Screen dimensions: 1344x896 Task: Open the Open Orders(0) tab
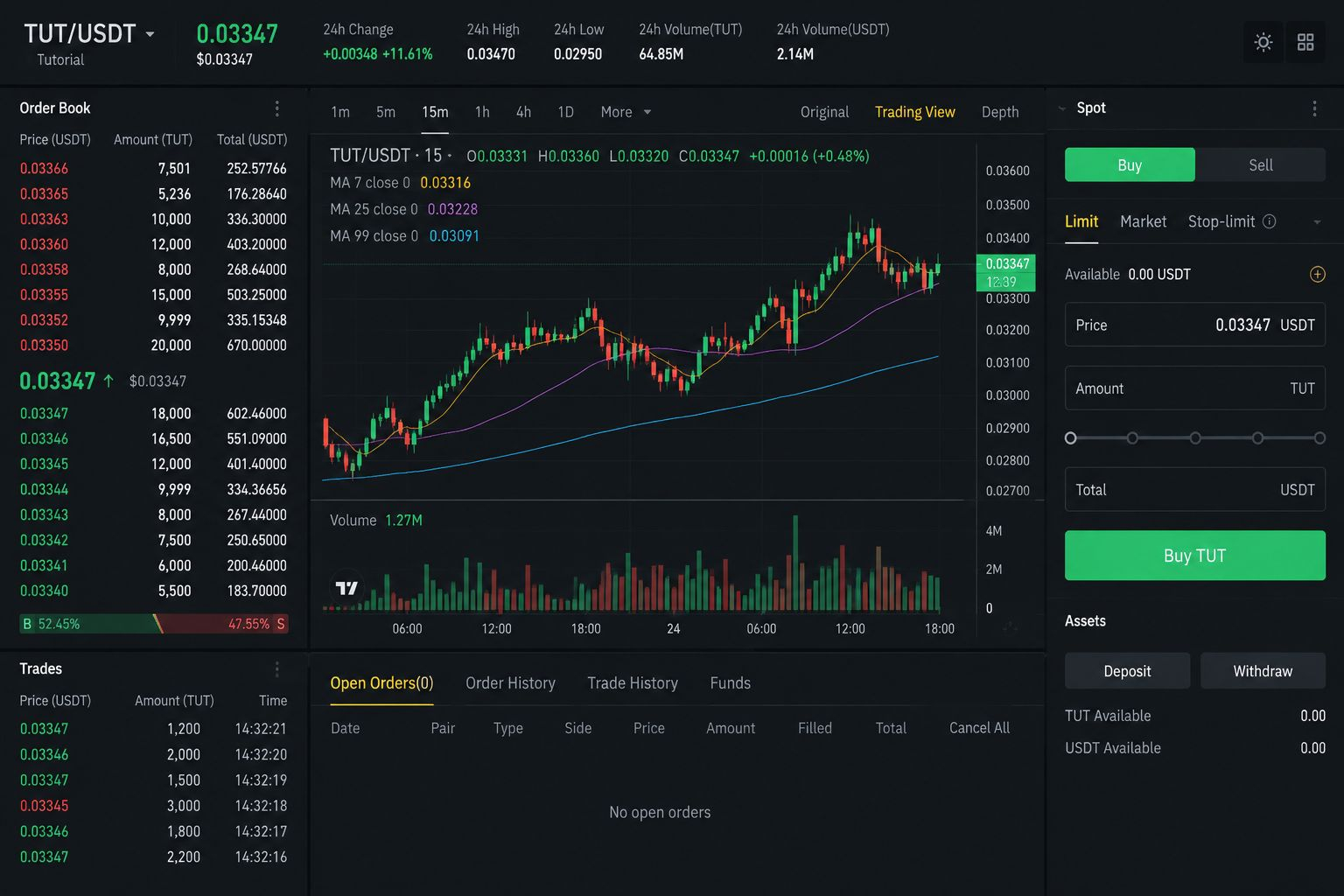coord(381,683)
